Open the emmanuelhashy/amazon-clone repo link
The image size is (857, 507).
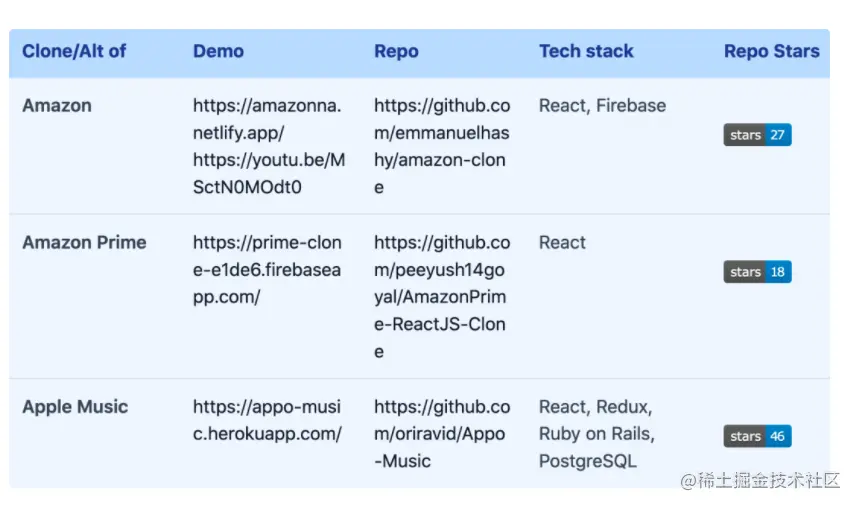(x=442, y=146)
